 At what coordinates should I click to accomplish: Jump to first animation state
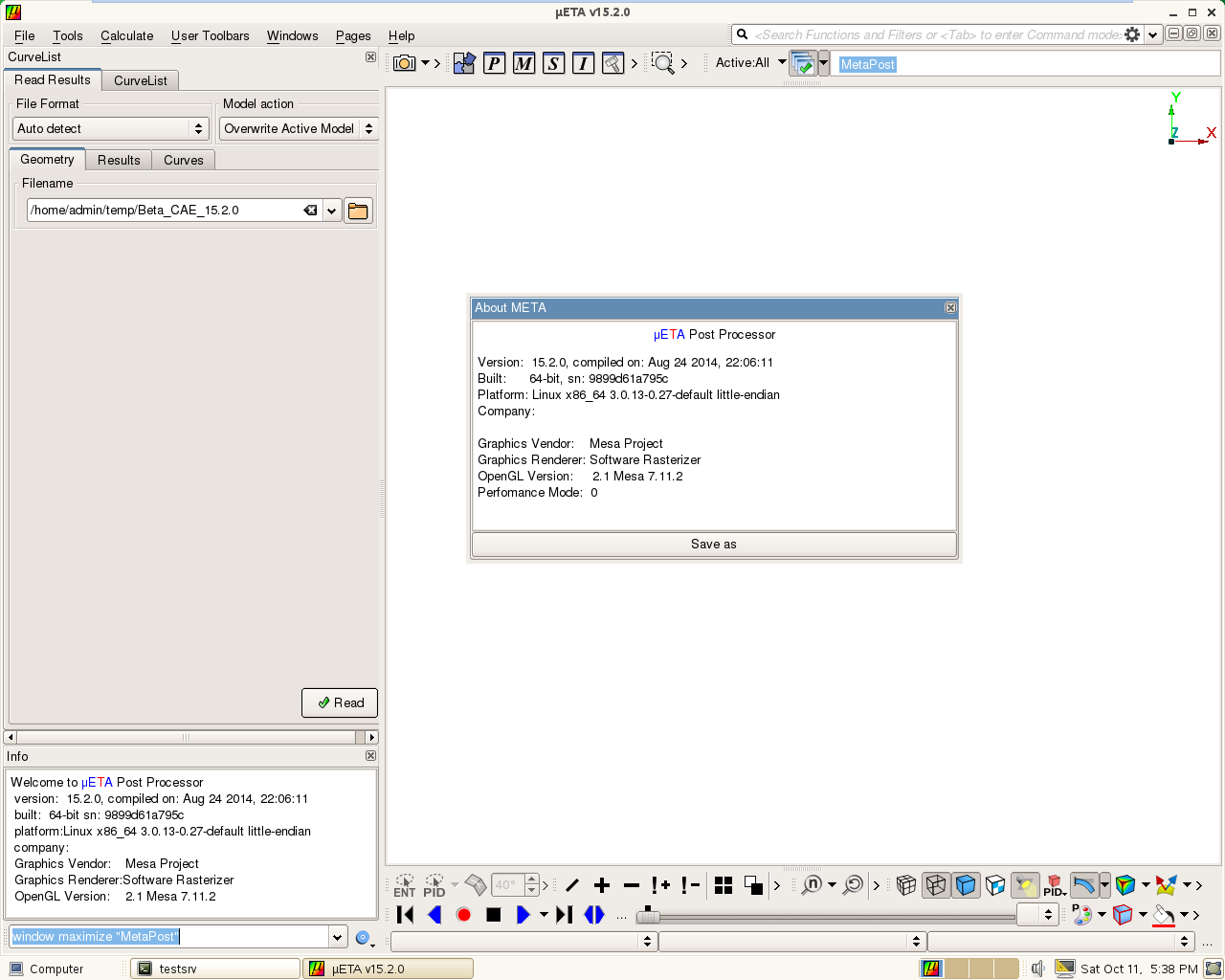tap(405, 915)
